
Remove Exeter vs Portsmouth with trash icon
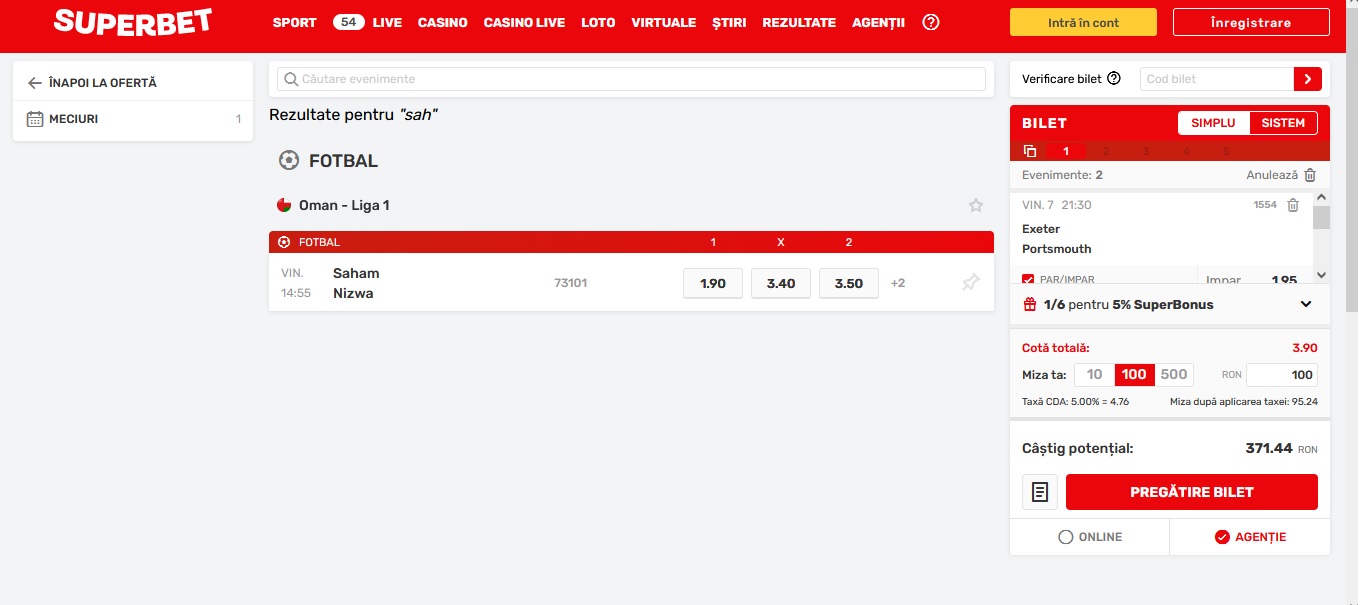point(1293,205)
